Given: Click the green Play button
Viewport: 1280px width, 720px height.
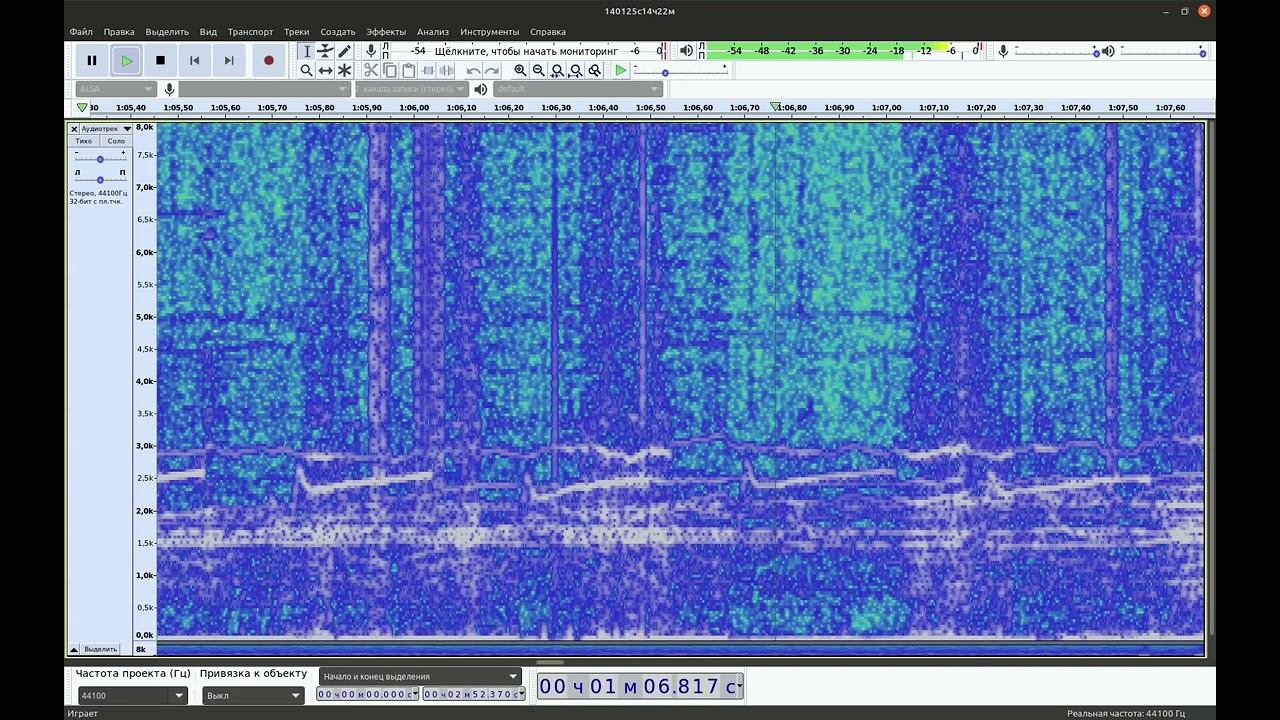Looking at the screenshot, I should point(126,60).
